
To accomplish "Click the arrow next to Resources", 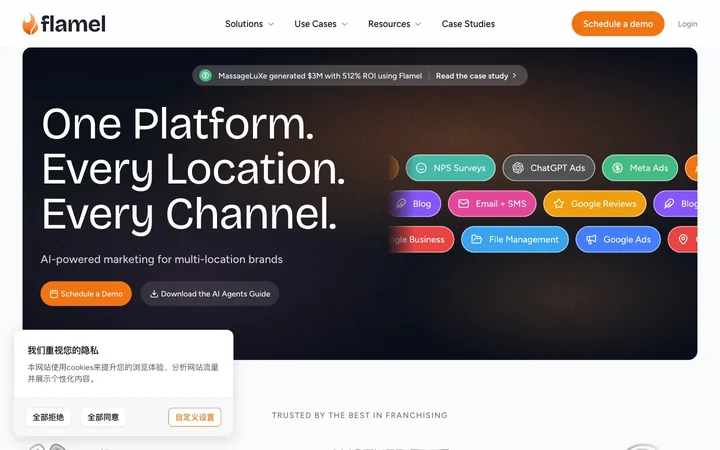I will [418, 24].
